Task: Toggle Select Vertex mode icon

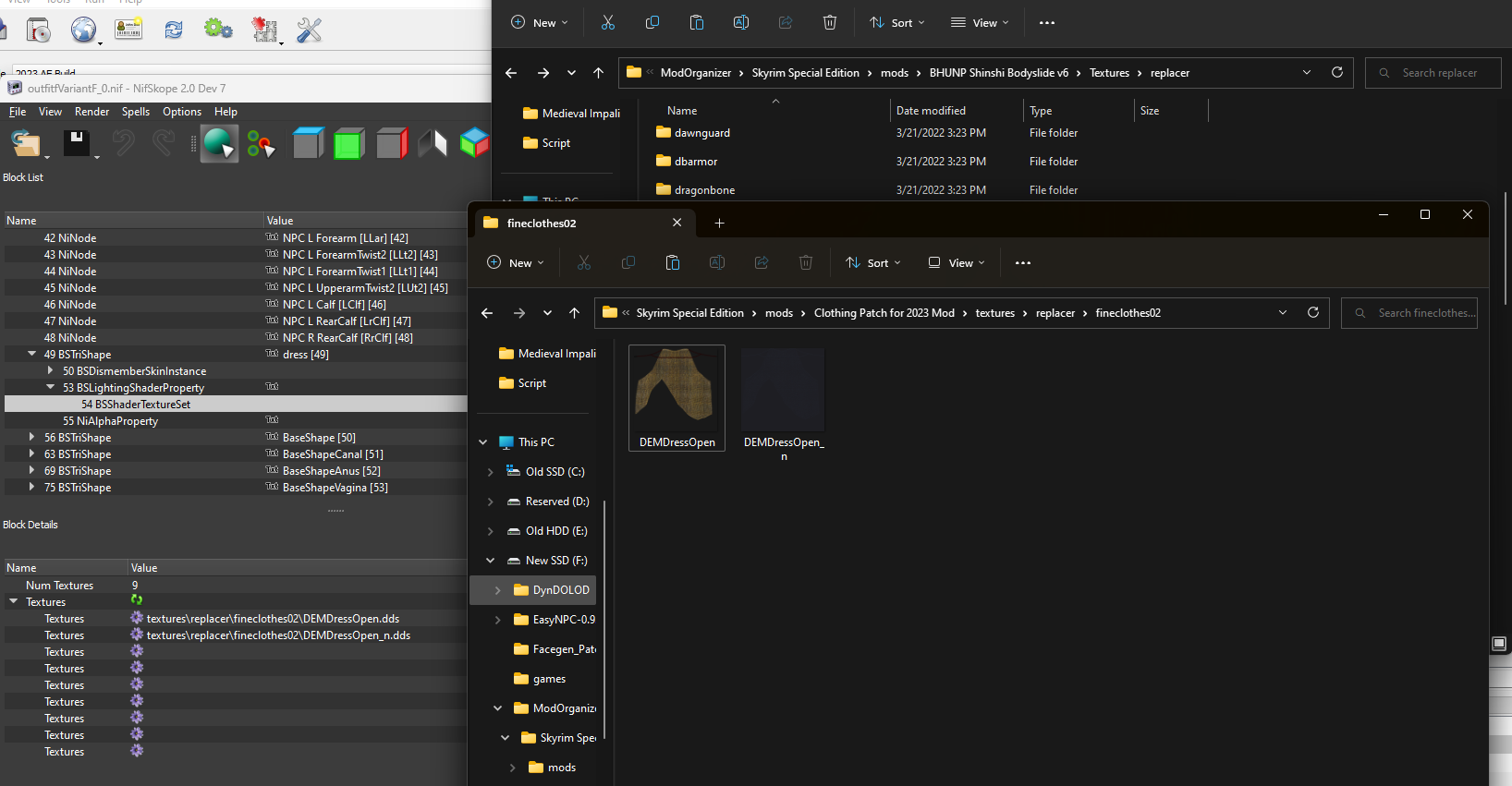Action: point(261,144)
